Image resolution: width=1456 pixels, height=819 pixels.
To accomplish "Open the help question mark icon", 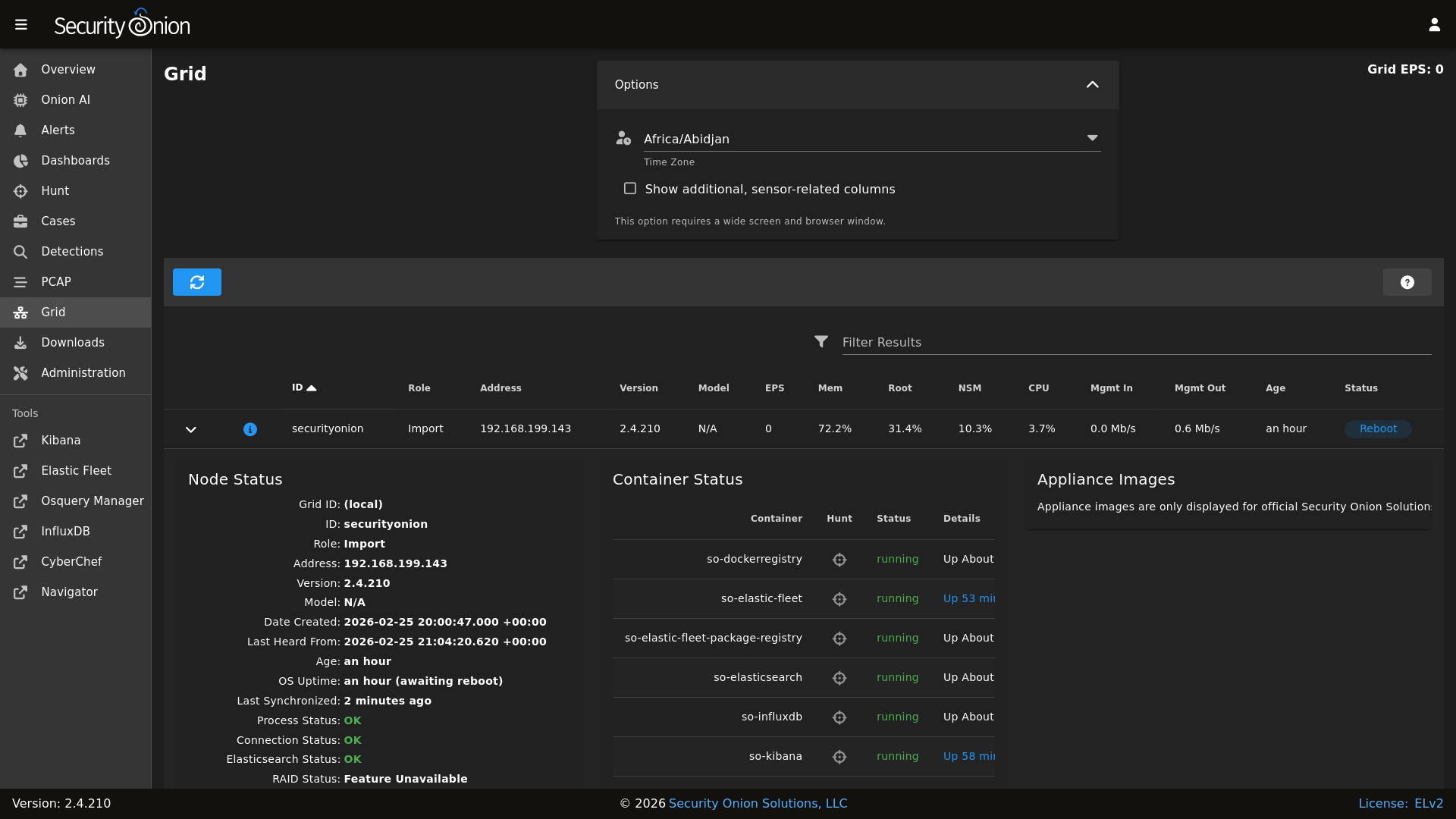I will 1407,282.
